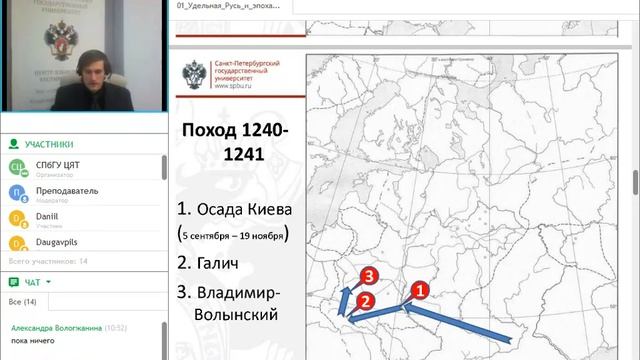This screenshot has width=640, height=360.
Task: Click the chat timestamp (10:52)
Action: [x=116, y=328]
